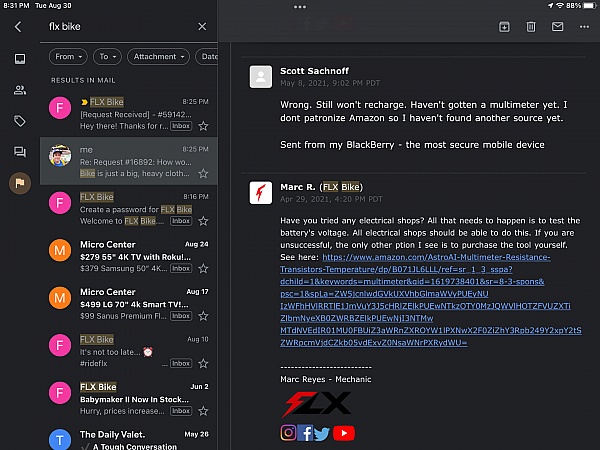Delete this email with the trash icon
The width and height of the screenshot is (600, 450).
pyautogui.click(x=531, y=27)
